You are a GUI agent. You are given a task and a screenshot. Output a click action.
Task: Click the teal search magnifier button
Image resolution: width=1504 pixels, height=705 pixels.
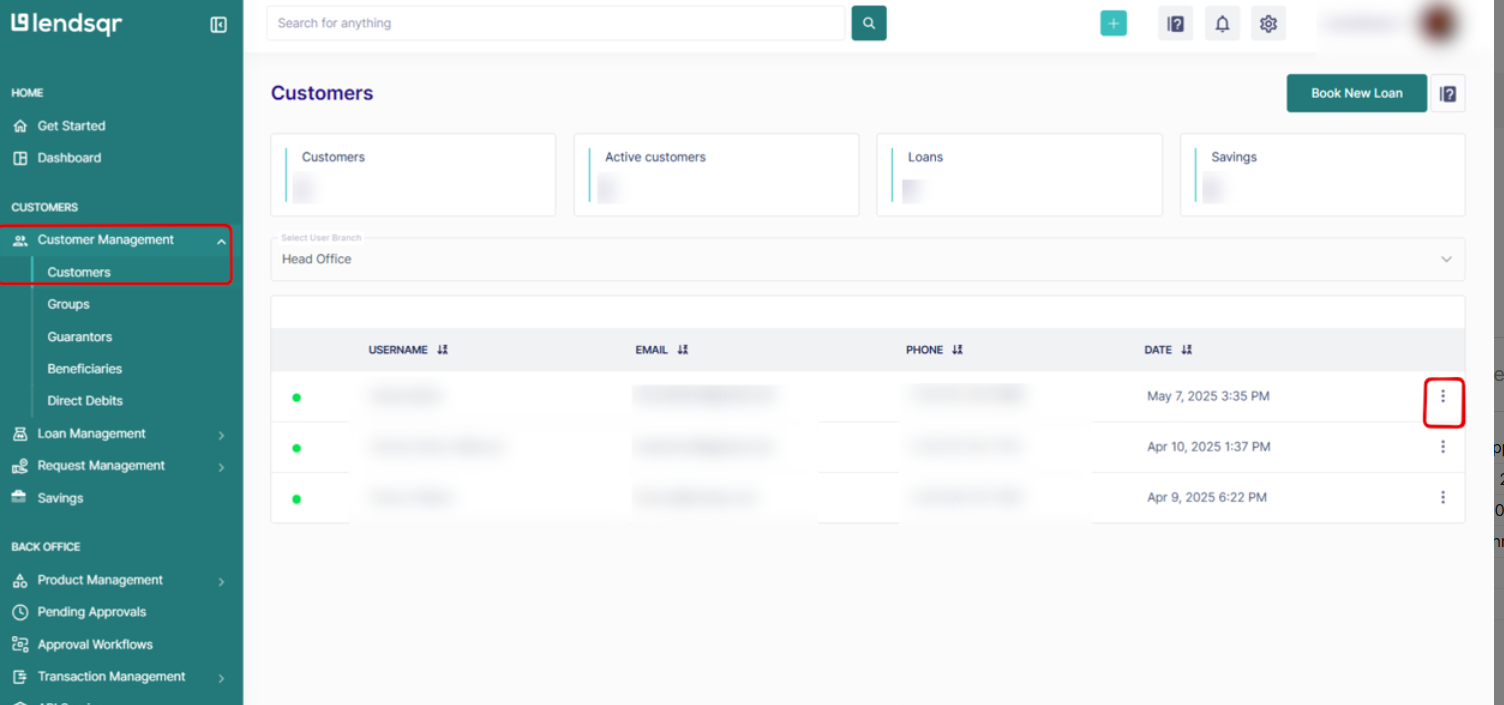(868, 23)
